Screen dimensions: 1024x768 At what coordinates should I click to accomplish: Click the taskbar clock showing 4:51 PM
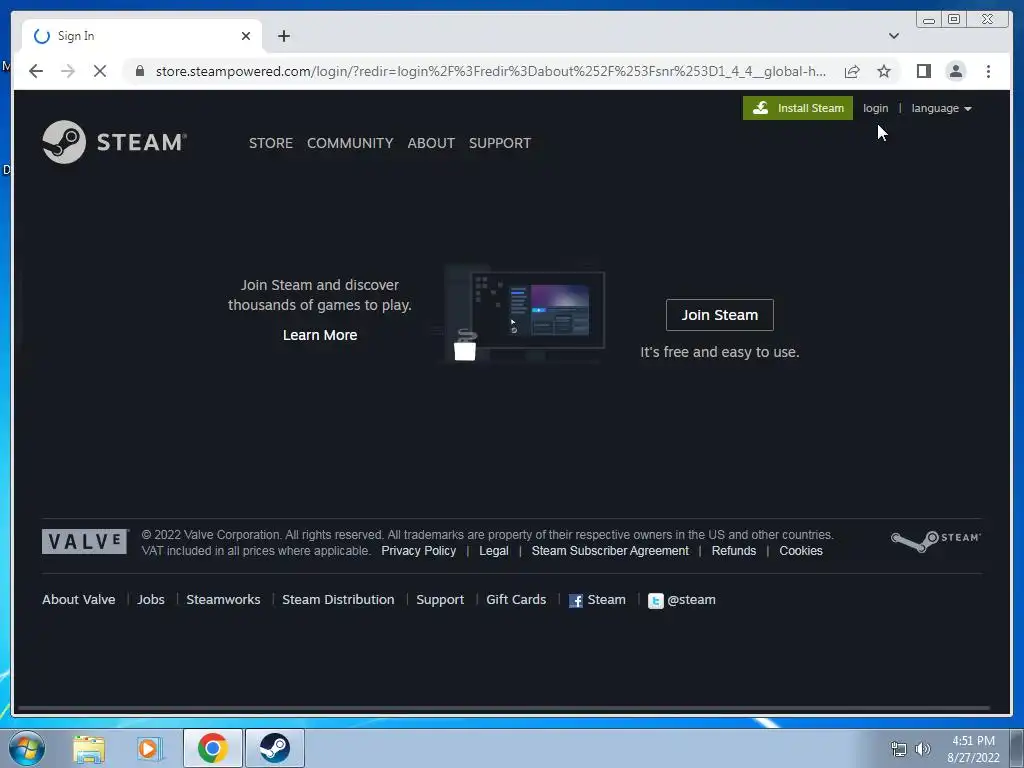(x=973, y=749)
